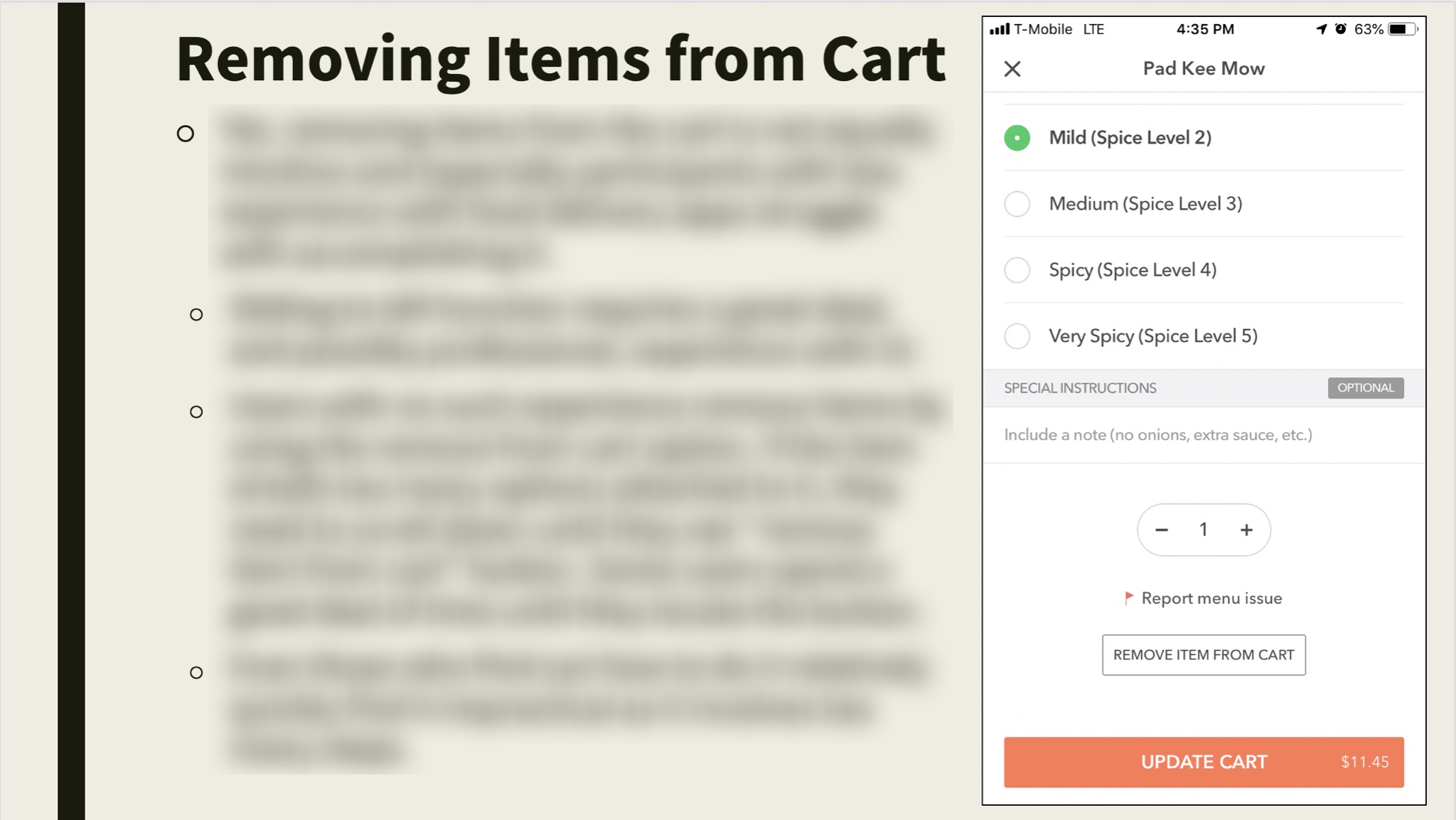The image size is (1456, 820).
Task: Click REMOVE ITEM FROM CART button
Action: (1204, 655)
